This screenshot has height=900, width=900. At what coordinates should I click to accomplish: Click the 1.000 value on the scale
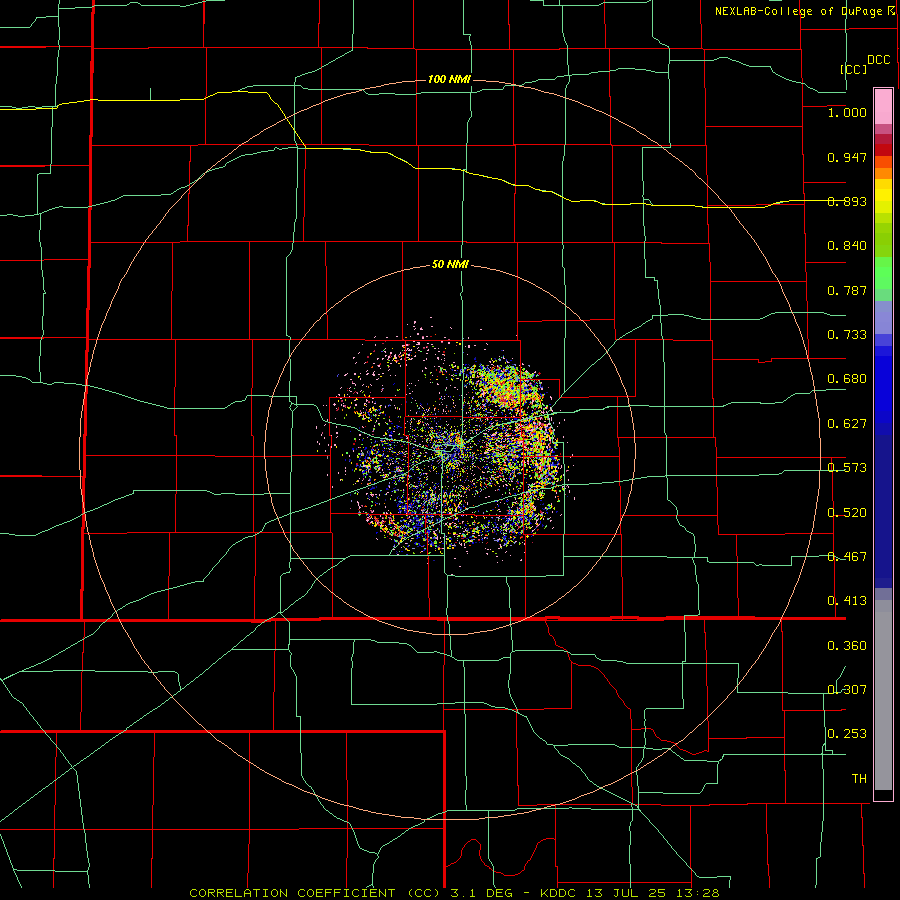[847, 112]
